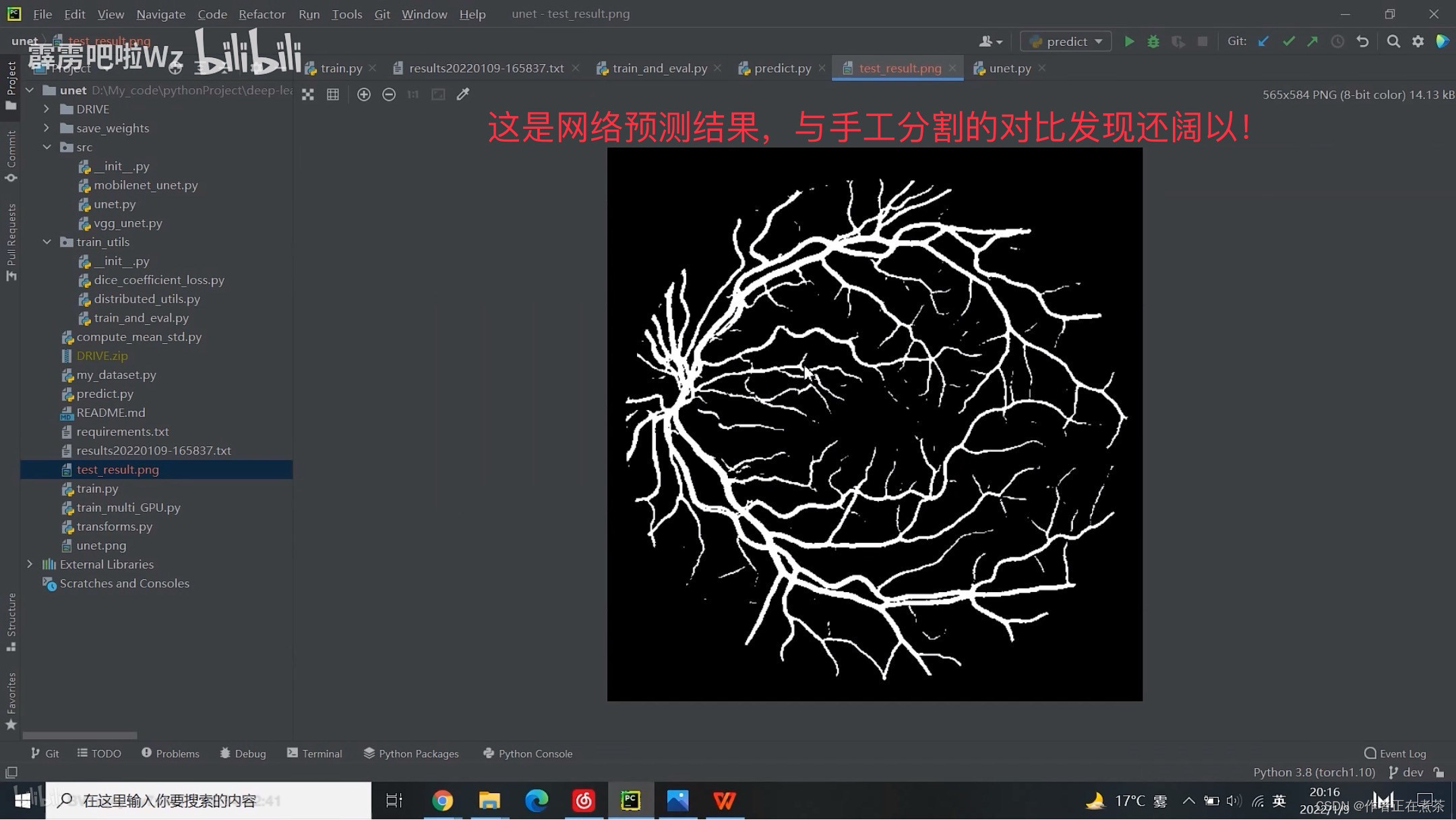Image resolution: width=1456 pixels, height=820 pixels.
Task: Collapse the train_utils folder
Action: [x=47, y=242]
